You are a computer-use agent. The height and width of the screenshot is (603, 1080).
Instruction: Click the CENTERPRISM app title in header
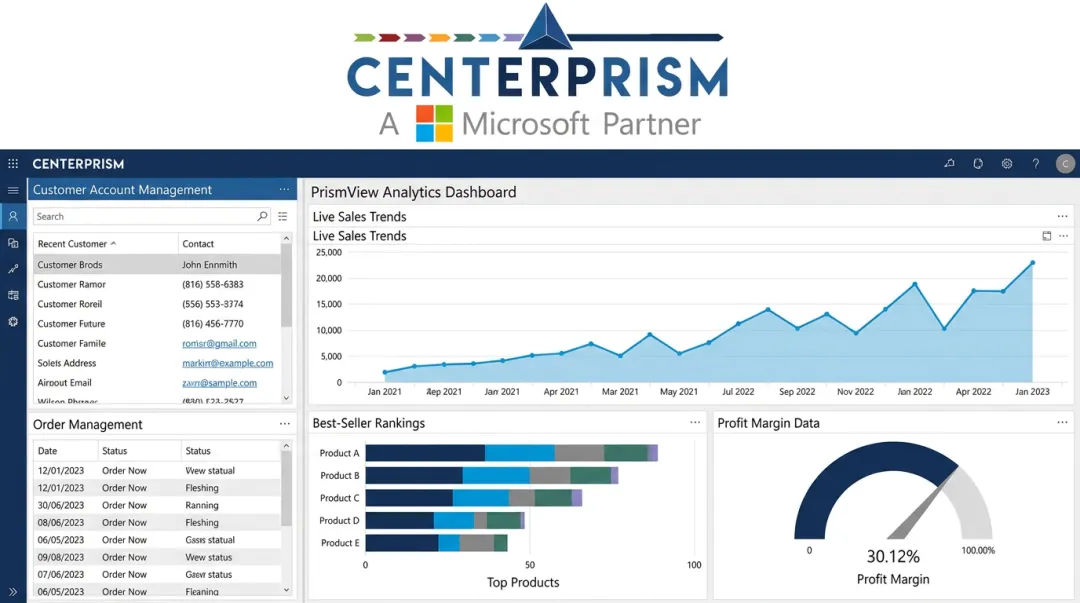coord(78,164)
